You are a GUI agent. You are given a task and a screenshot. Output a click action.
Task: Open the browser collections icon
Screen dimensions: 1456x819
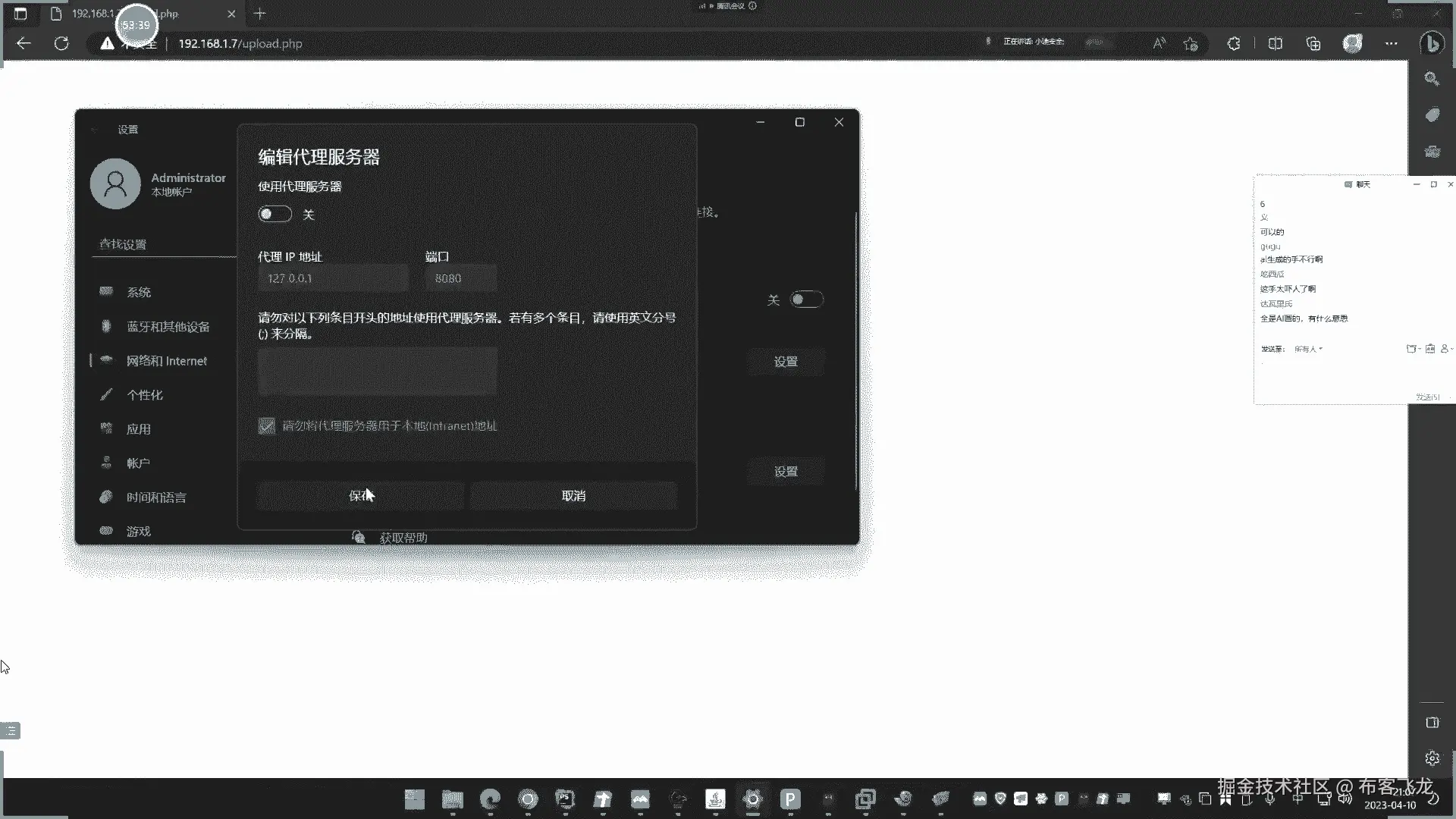point(1313,43)
